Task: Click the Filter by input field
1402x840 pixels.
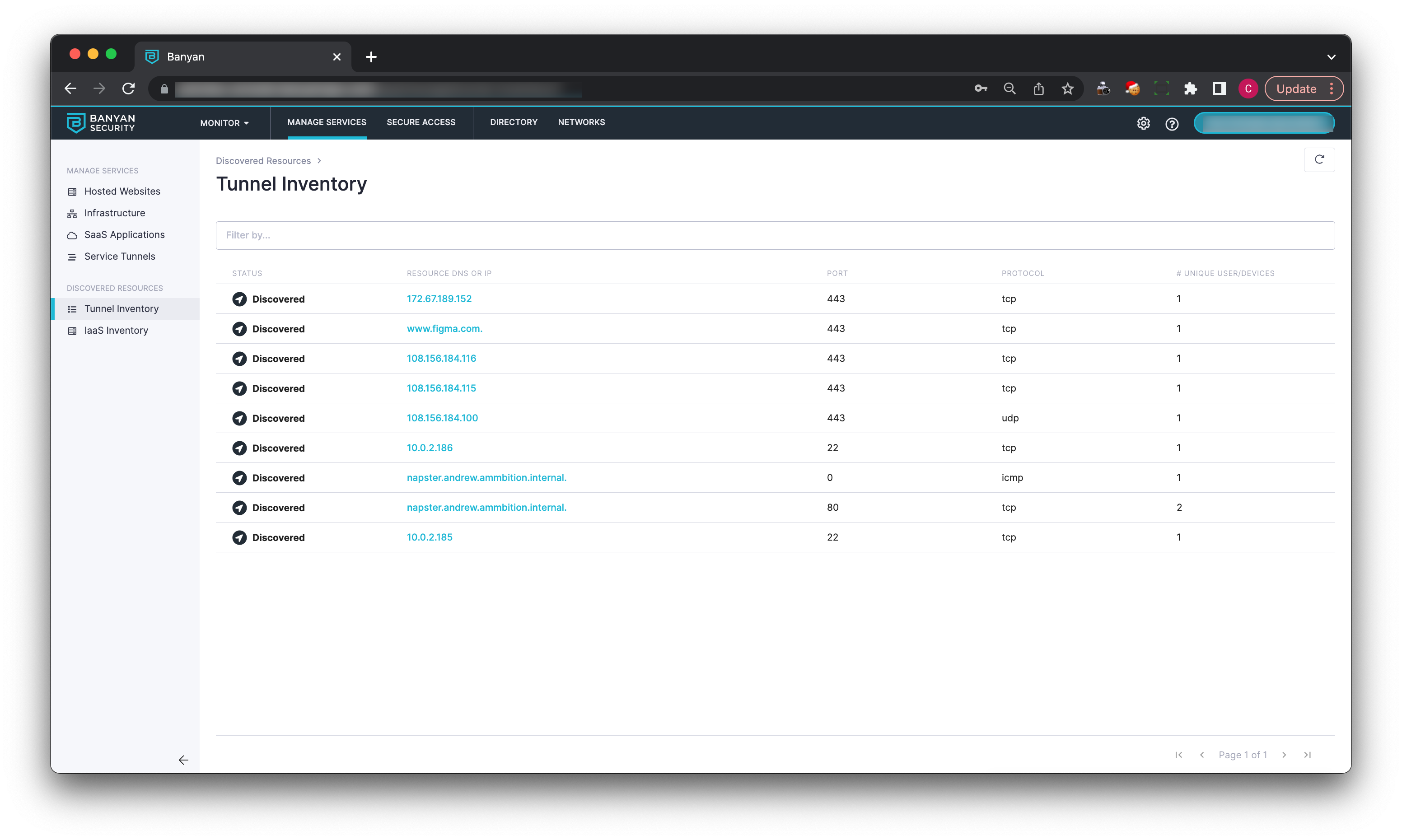Action: point(774,235)
